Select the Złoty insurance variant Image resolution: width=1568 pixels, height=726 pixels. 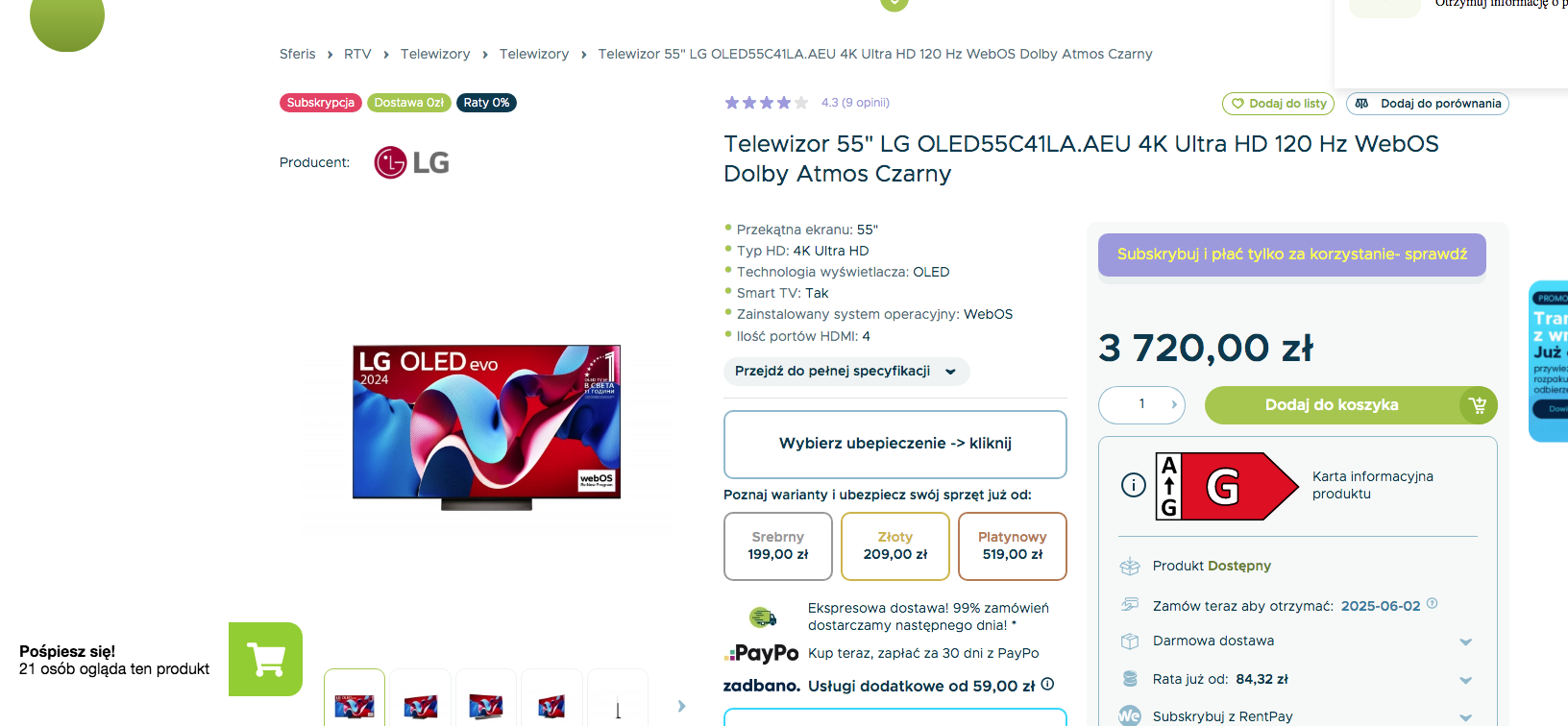[x=895, y=546]
